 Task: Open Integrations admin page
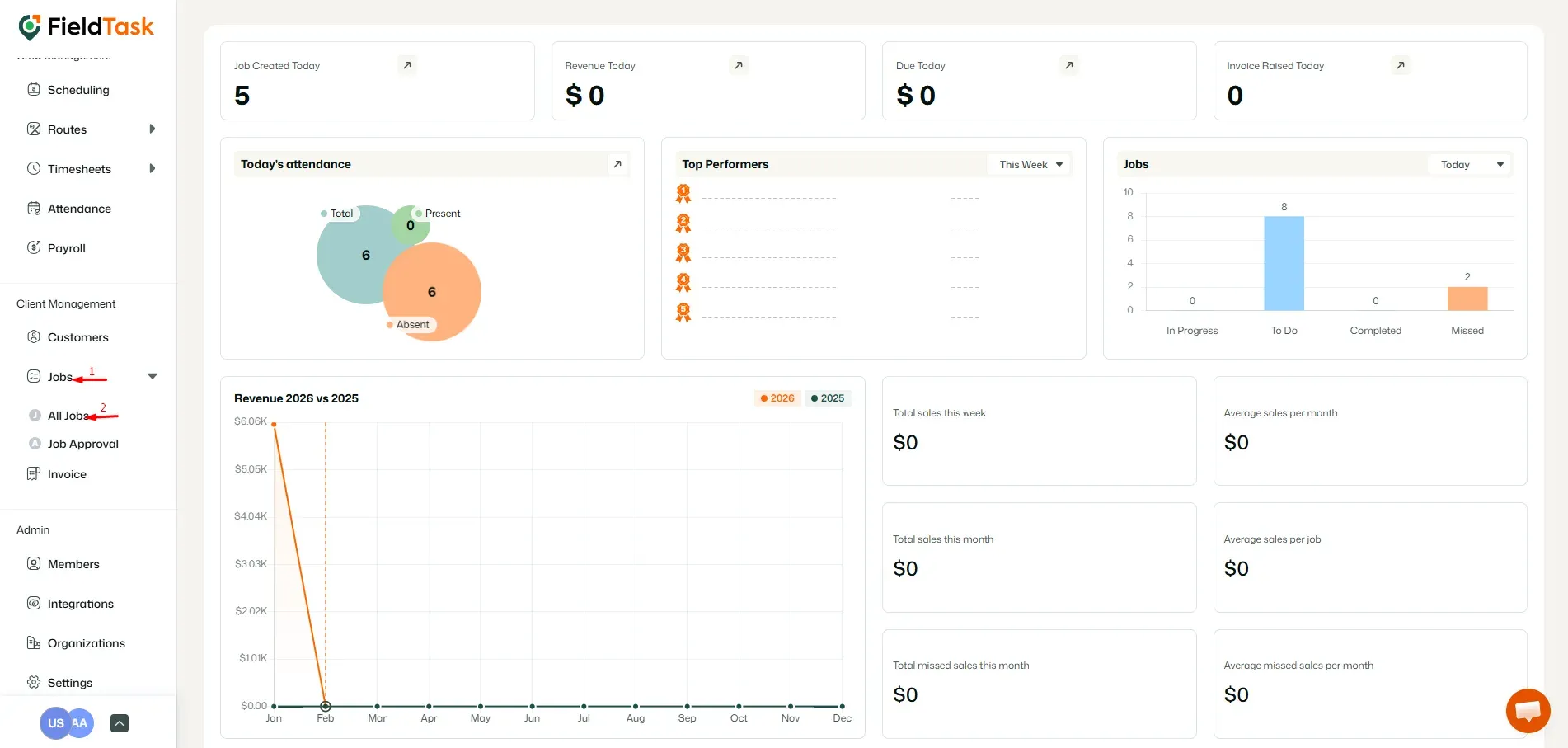tap(81, 603)
